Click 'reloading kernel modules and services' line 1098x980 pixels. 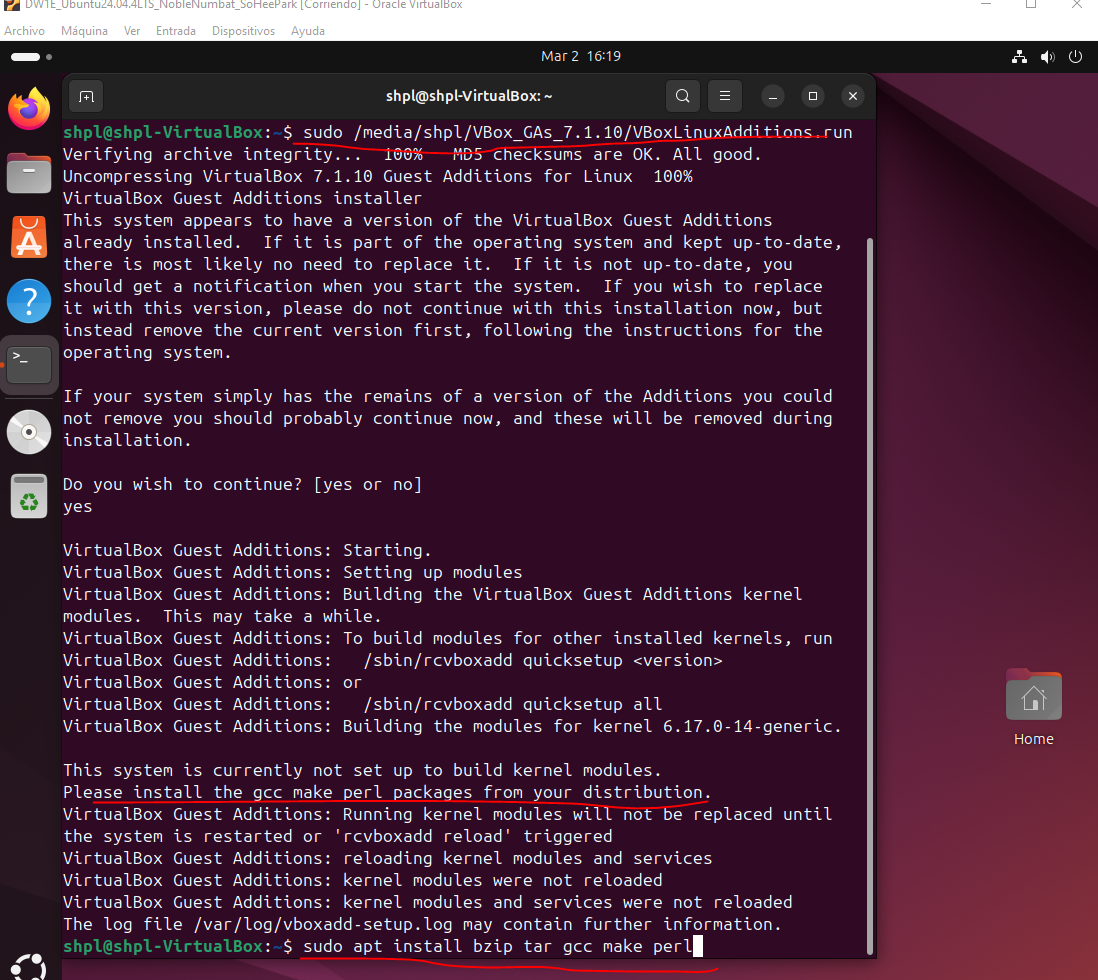(x=387, y=858)
